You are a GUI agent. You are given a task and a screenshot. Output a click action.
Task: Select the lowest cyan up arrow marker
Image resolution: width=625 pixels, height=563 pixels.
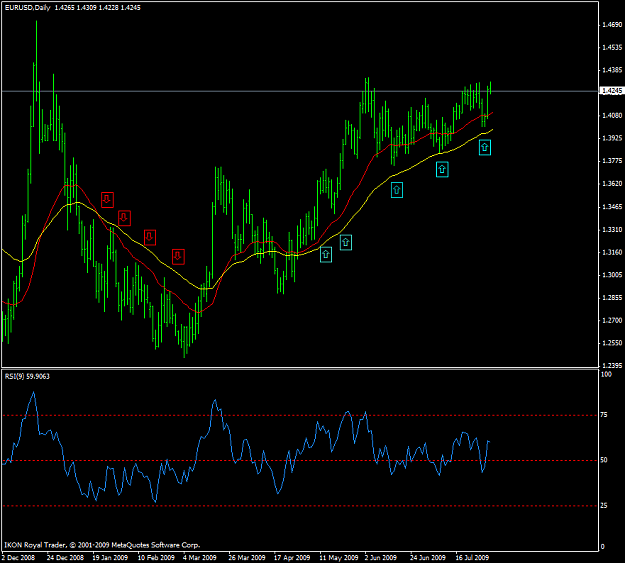coord(326,254)
